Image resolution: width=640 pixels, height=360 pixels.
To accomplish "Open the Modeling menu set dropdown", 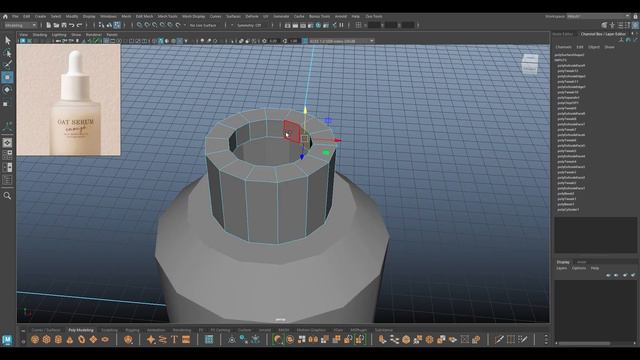I will [x=20, y=25].
